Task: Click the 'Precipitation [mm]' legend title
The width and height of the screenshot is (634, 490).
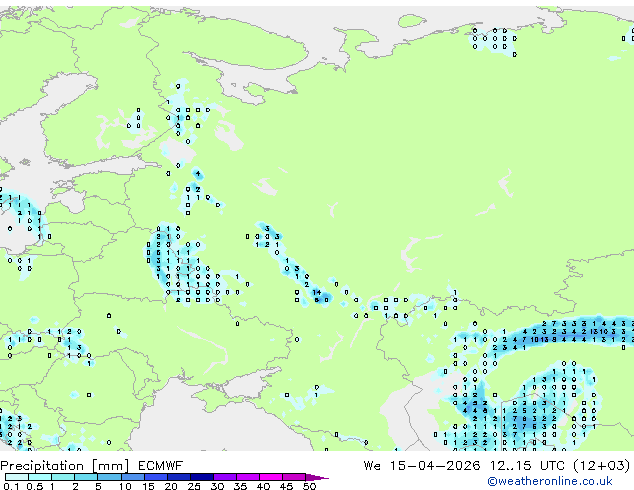Action: point(65,466)
